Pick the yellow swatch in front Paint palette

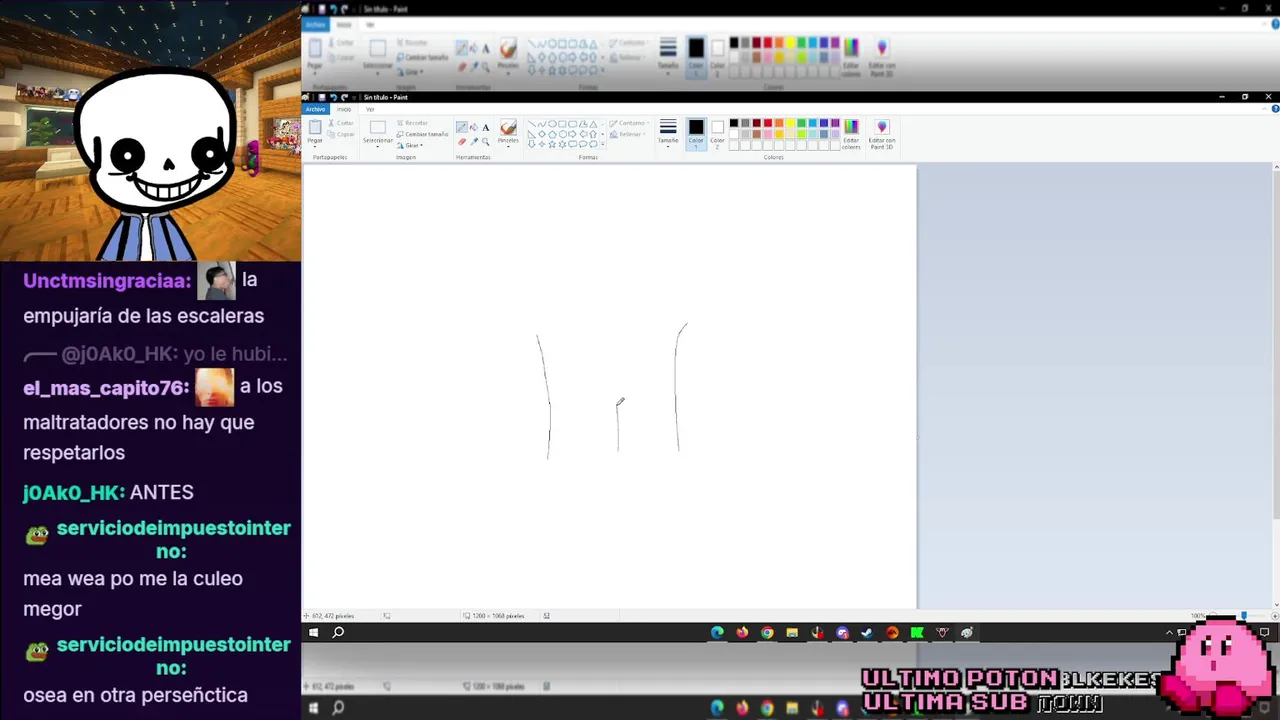point(790,123)
